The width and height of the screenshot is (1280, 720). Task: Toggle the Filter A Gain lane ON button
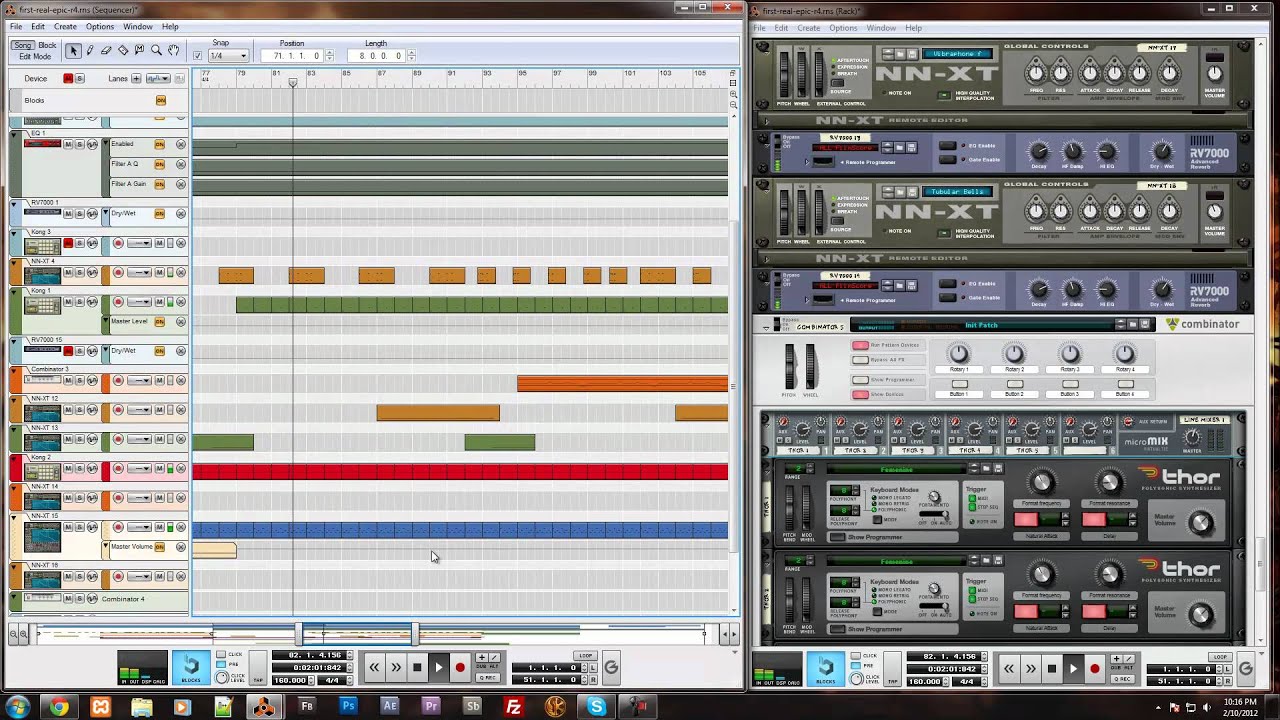(x=159, y=184)
